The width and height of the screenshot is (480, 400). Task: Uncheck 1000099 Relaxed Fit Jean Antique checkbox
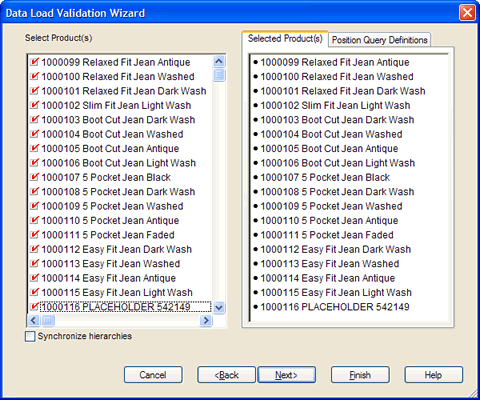tap(34, 62)
